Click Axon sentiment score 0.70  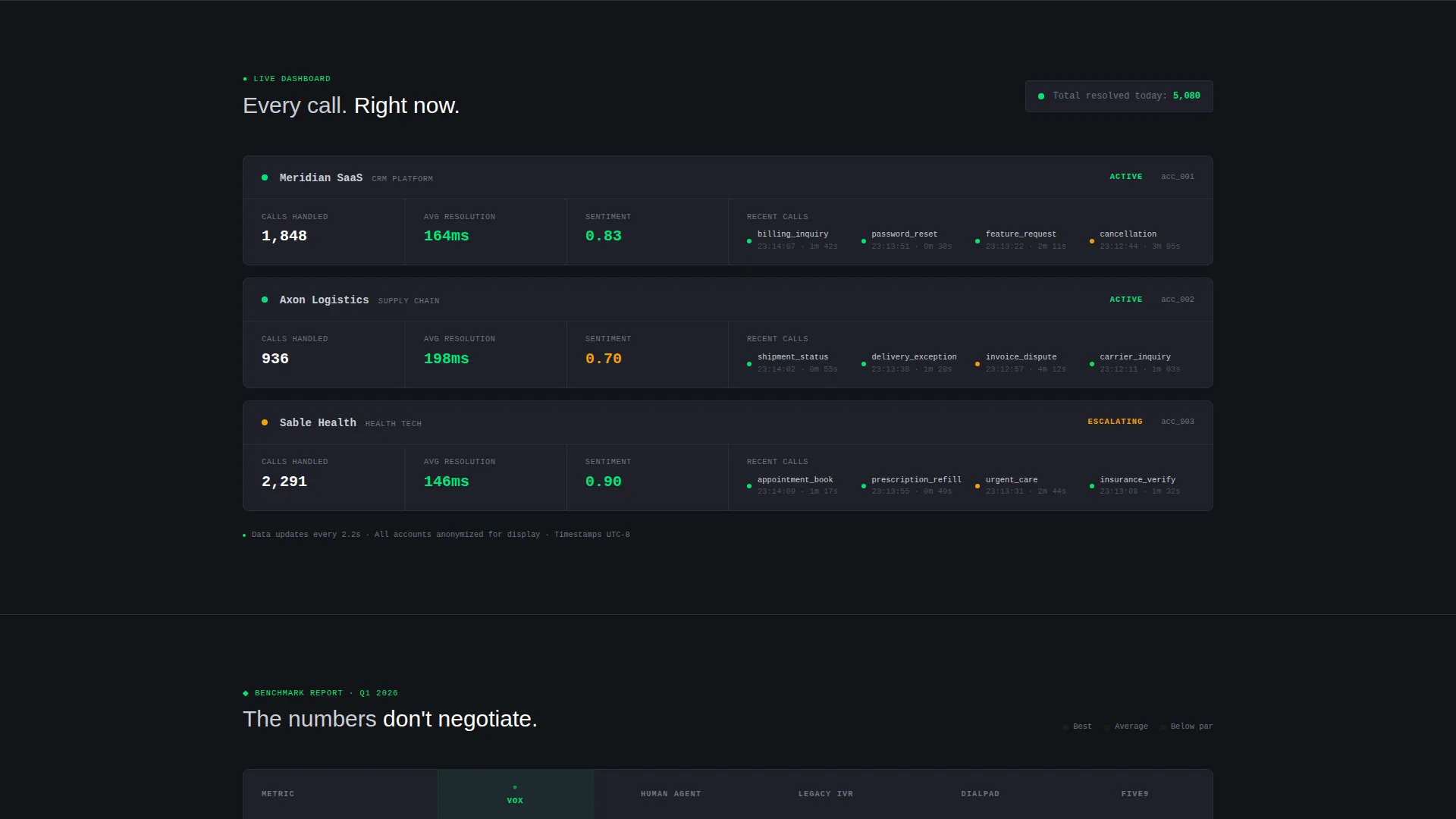603,359
